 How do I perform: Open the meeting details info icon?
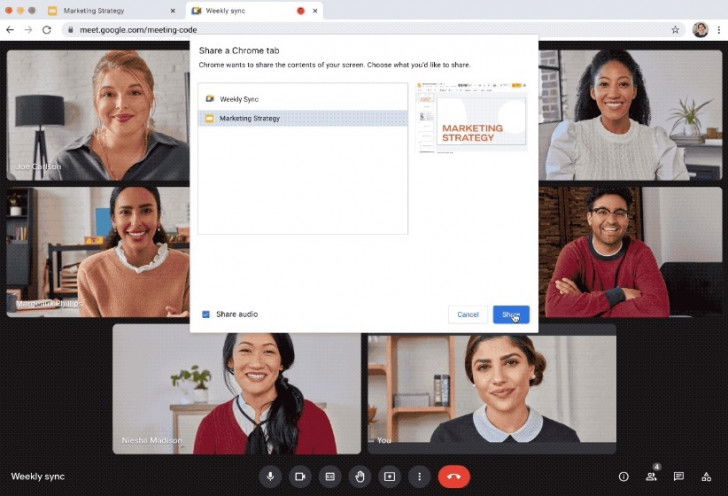click(x=624, y=477)
